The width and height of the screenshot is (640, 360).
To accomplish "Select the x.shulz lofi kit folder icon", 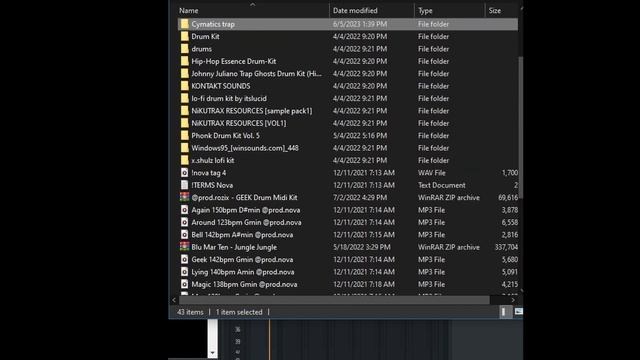I will click(x=184, y=160).
